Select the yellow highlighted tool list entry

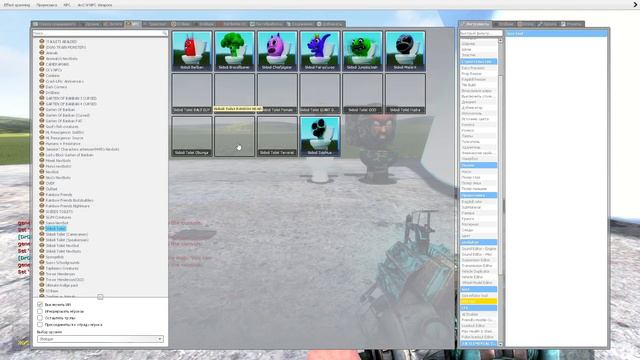coord(478,301)
